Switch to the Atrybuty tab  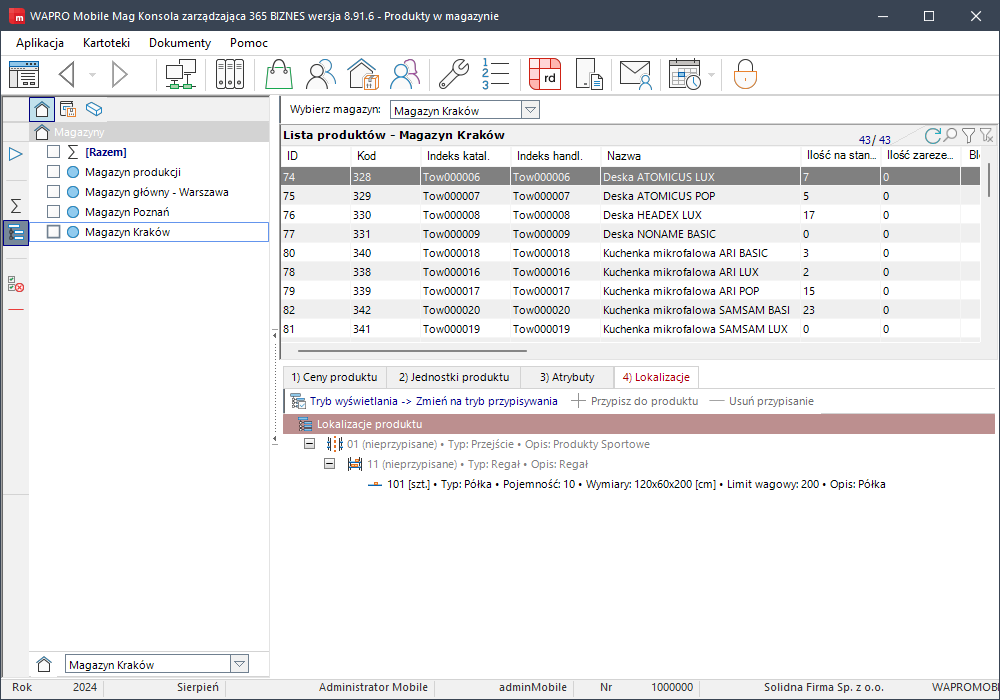[567, 377]
